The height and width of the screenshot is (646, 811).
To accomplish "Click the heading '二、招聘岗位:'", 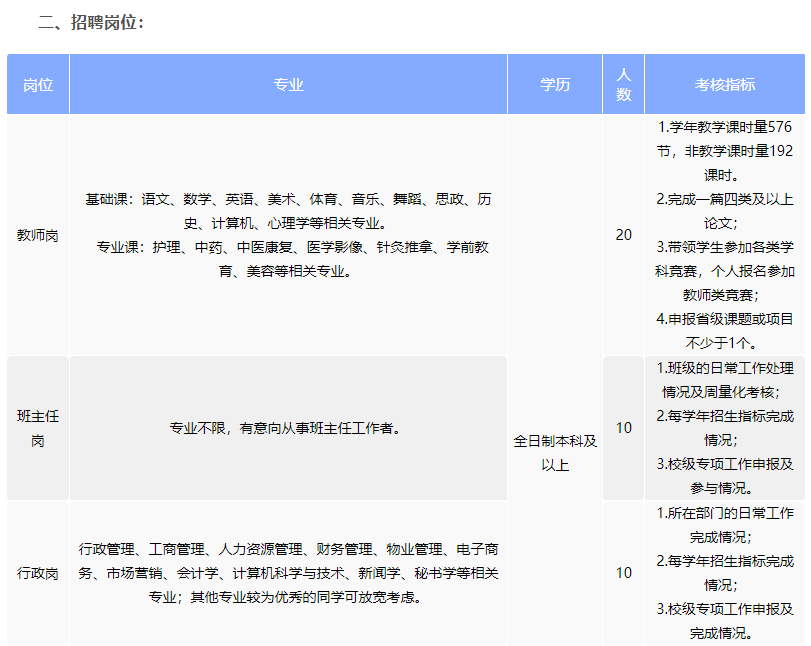I will pyautogui.click(x=91, y=22).
